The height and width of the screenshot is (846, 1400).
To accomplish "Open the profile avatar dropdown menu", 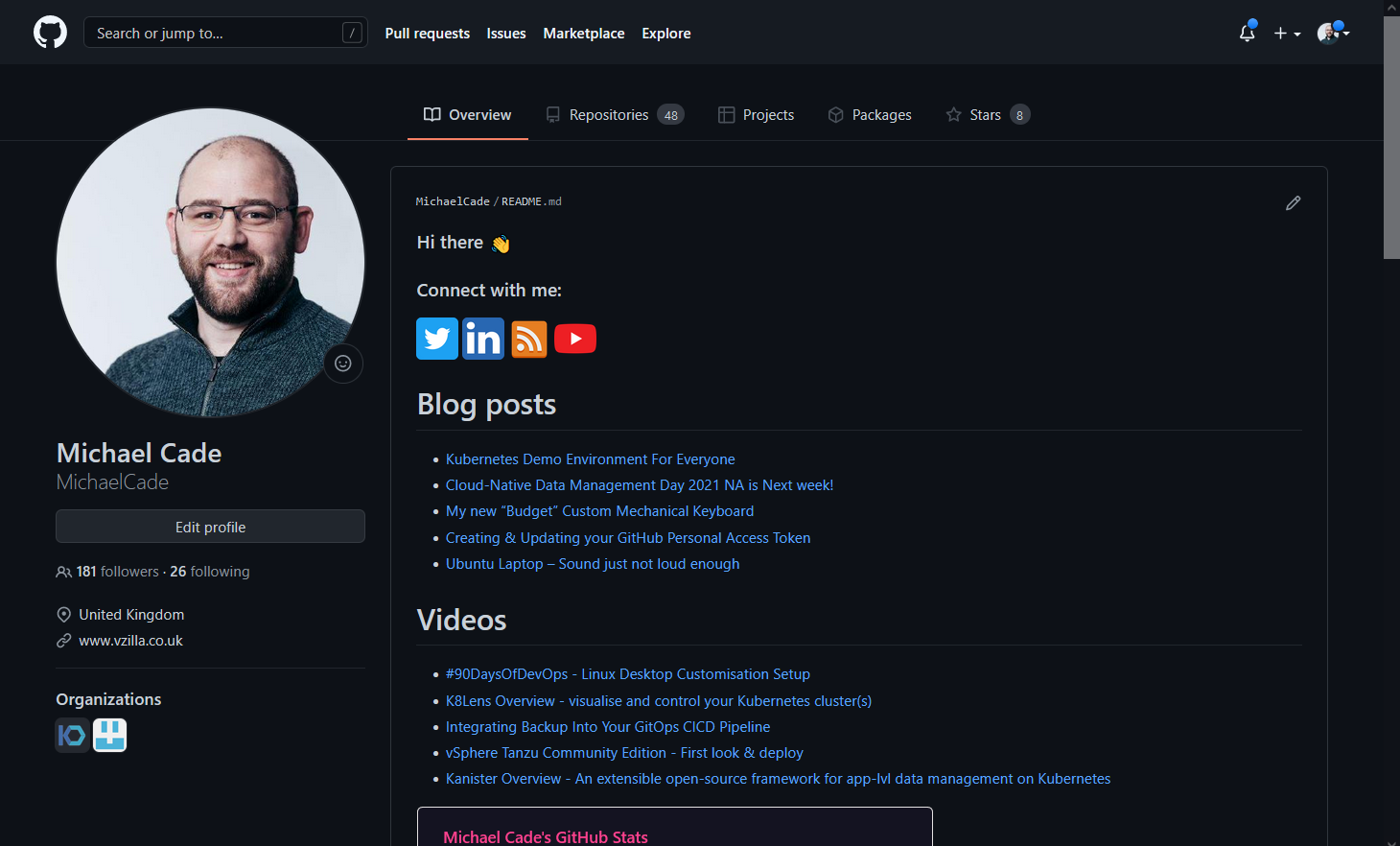I will coord(1332,33).
